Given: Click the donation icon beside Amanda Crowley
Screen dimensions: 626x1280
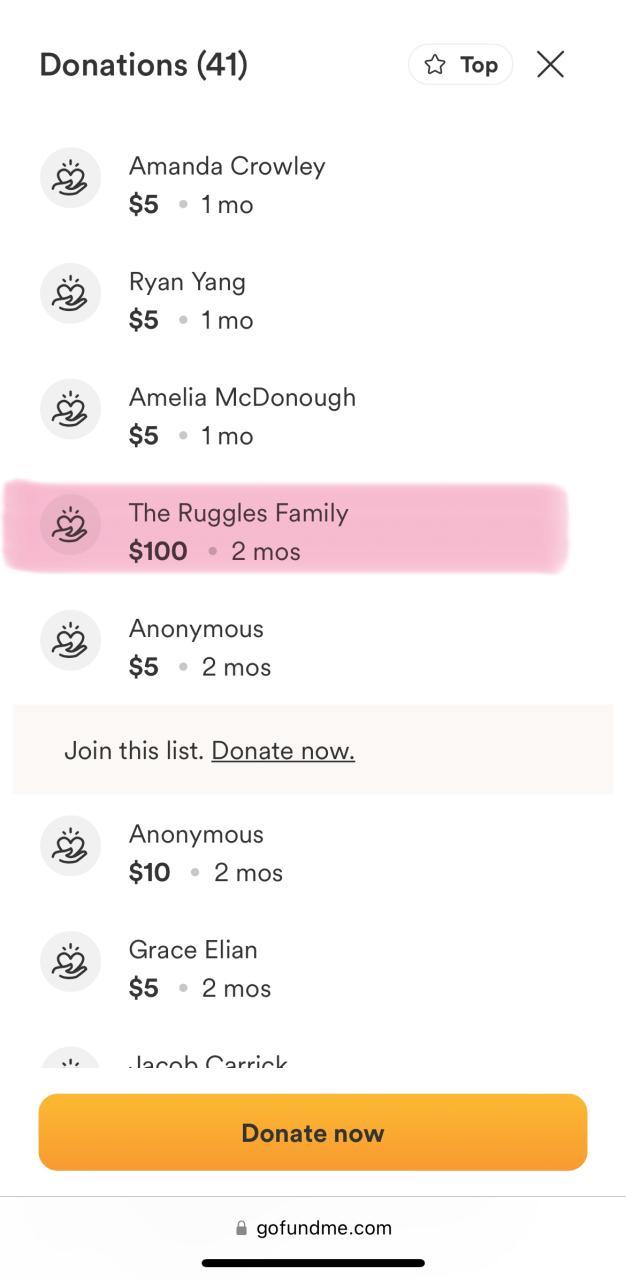Looking at the screenshot, I should (70, 178).
